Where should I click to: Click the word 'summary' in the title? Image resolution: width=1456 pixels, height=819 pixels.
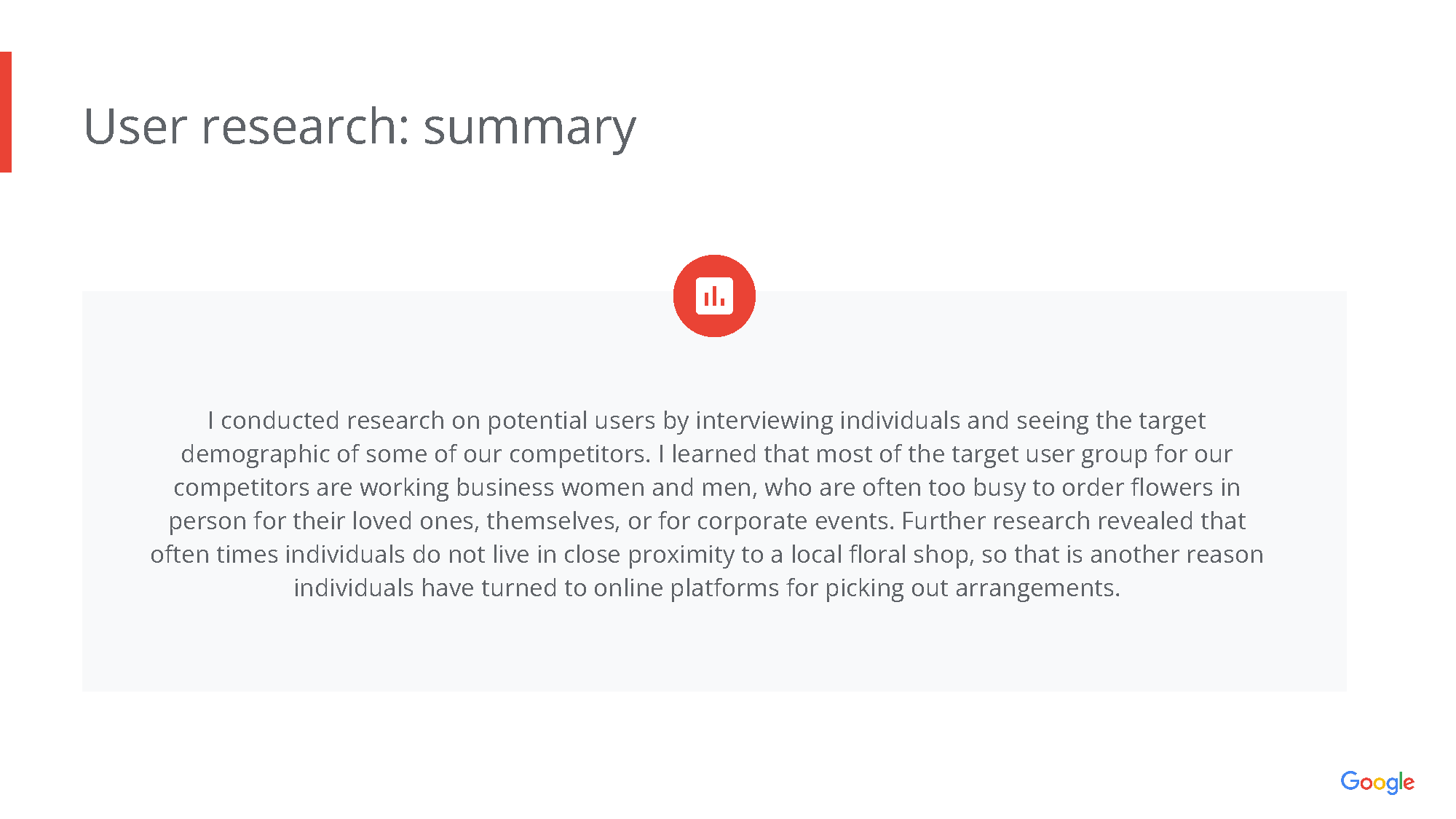529,128
